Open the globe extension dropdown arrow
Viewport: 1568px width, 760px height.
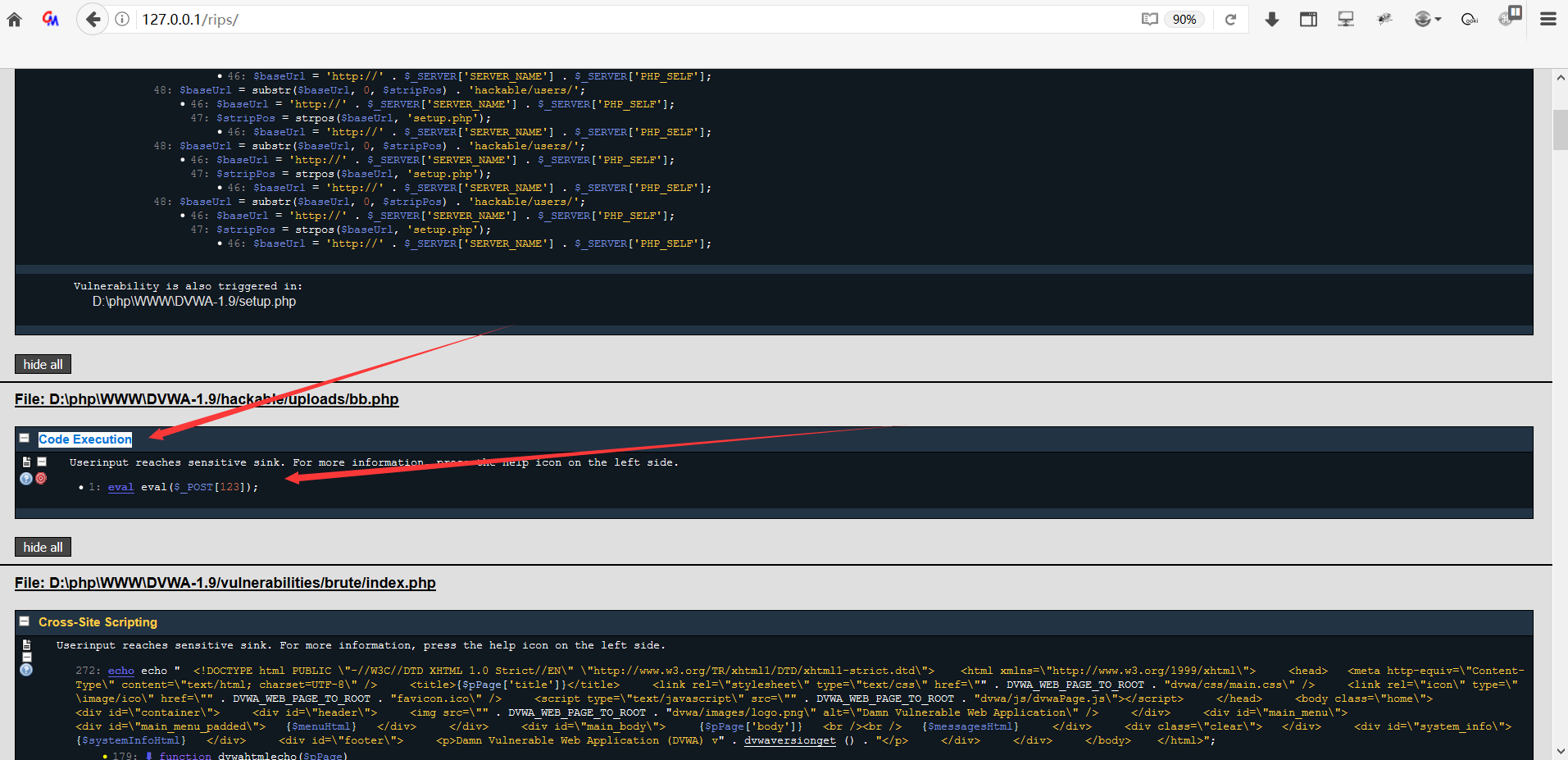[x=1438, y=20]
